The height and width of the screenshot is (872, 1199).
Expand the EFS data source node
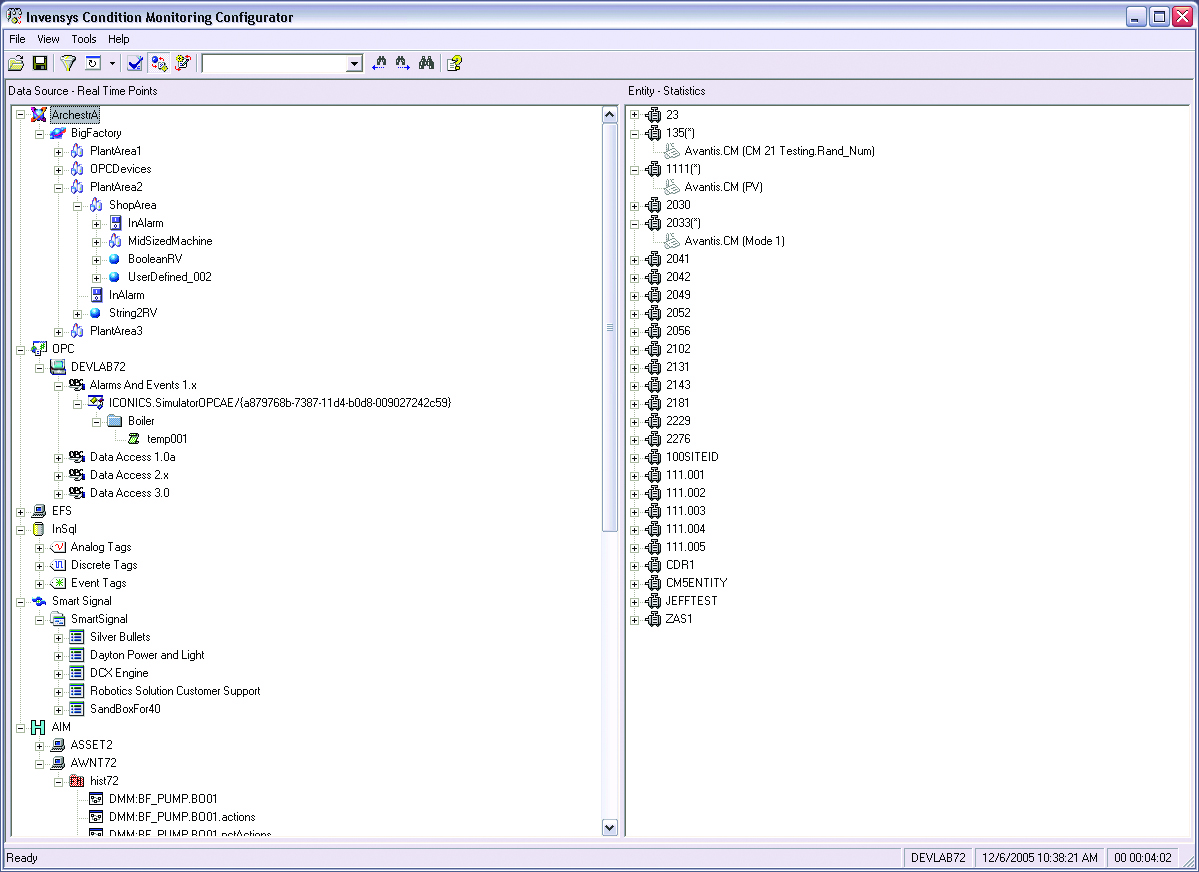(21, 512)
